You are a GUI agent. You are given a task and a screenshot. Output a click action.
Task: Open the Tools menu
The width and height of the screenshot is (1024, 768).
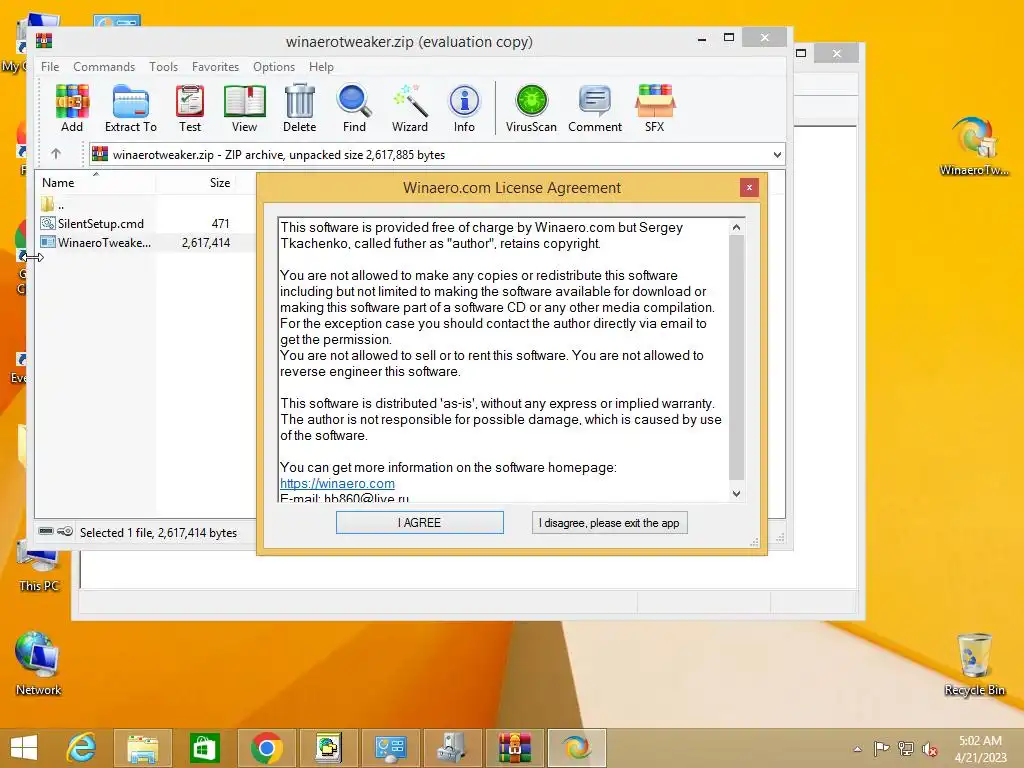coord(163,67)
